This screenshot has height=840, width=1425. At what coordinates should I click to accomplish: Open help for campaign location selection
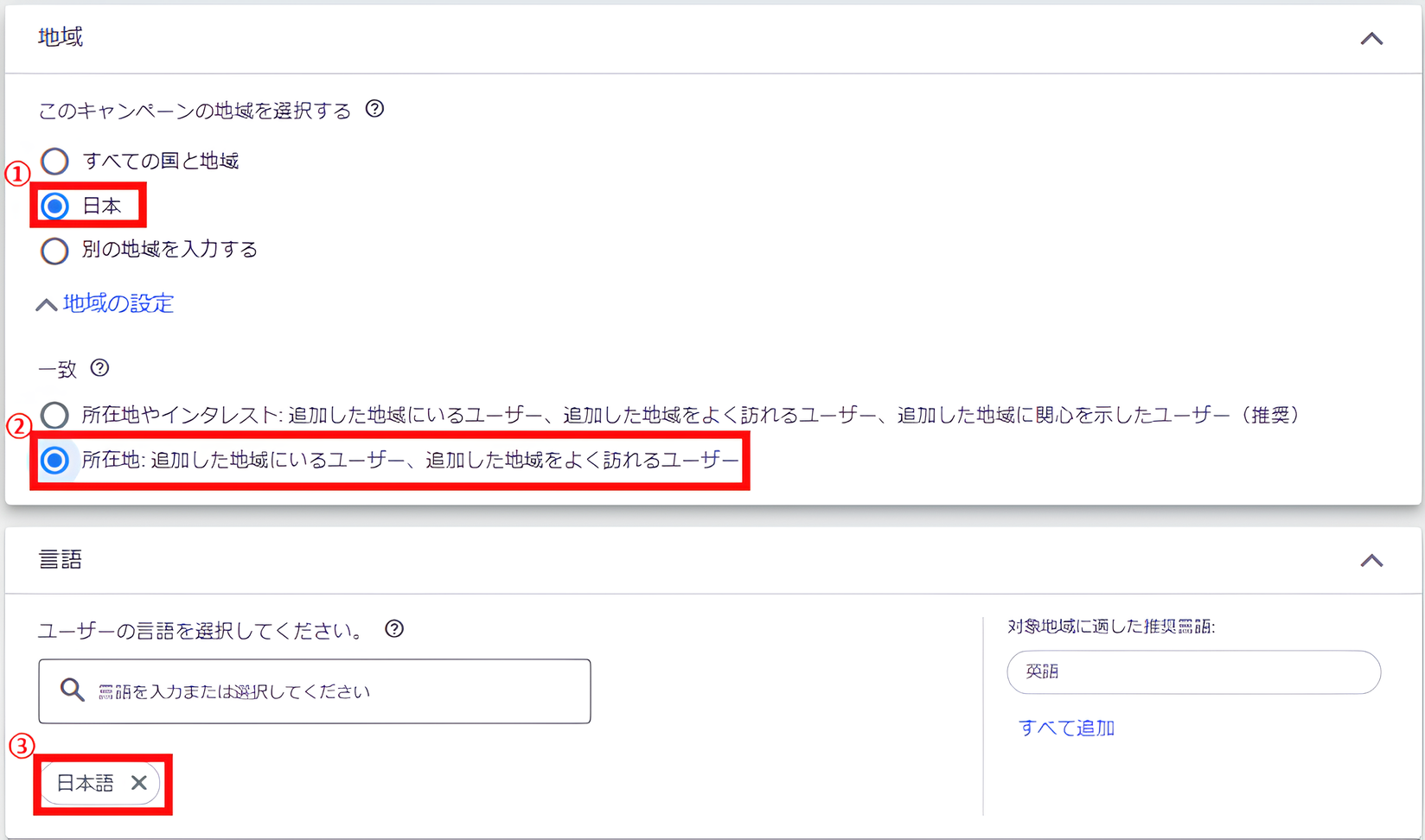[x=375, y=109]
